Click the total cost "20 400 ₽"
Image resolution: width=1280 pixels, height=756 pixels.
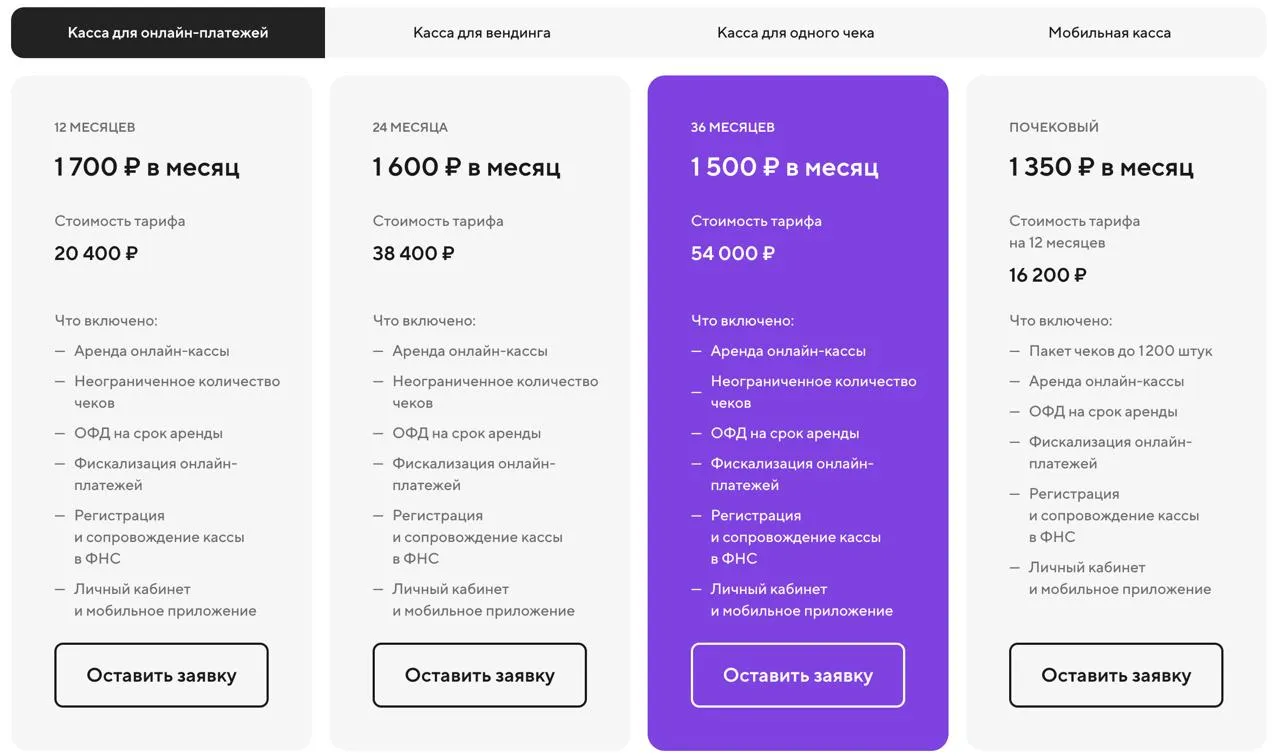(x=96, y=253)
